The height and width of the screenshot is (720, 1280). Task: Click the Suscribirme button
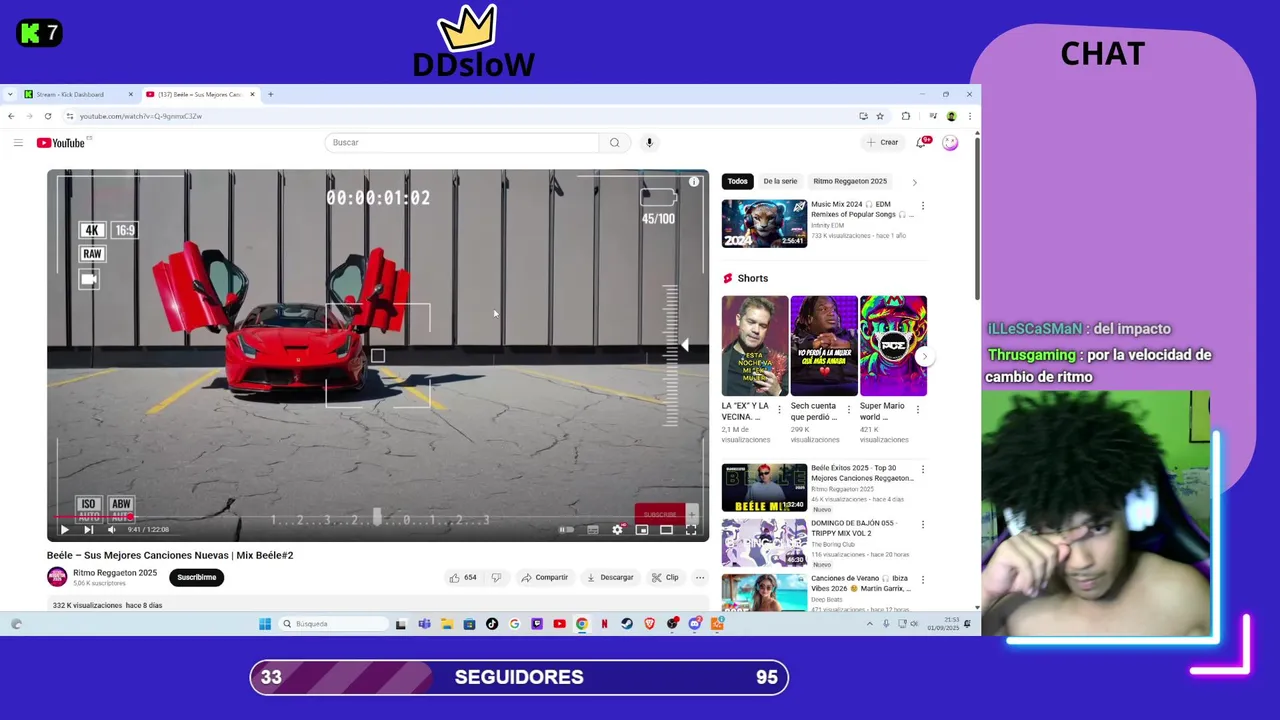197,577
